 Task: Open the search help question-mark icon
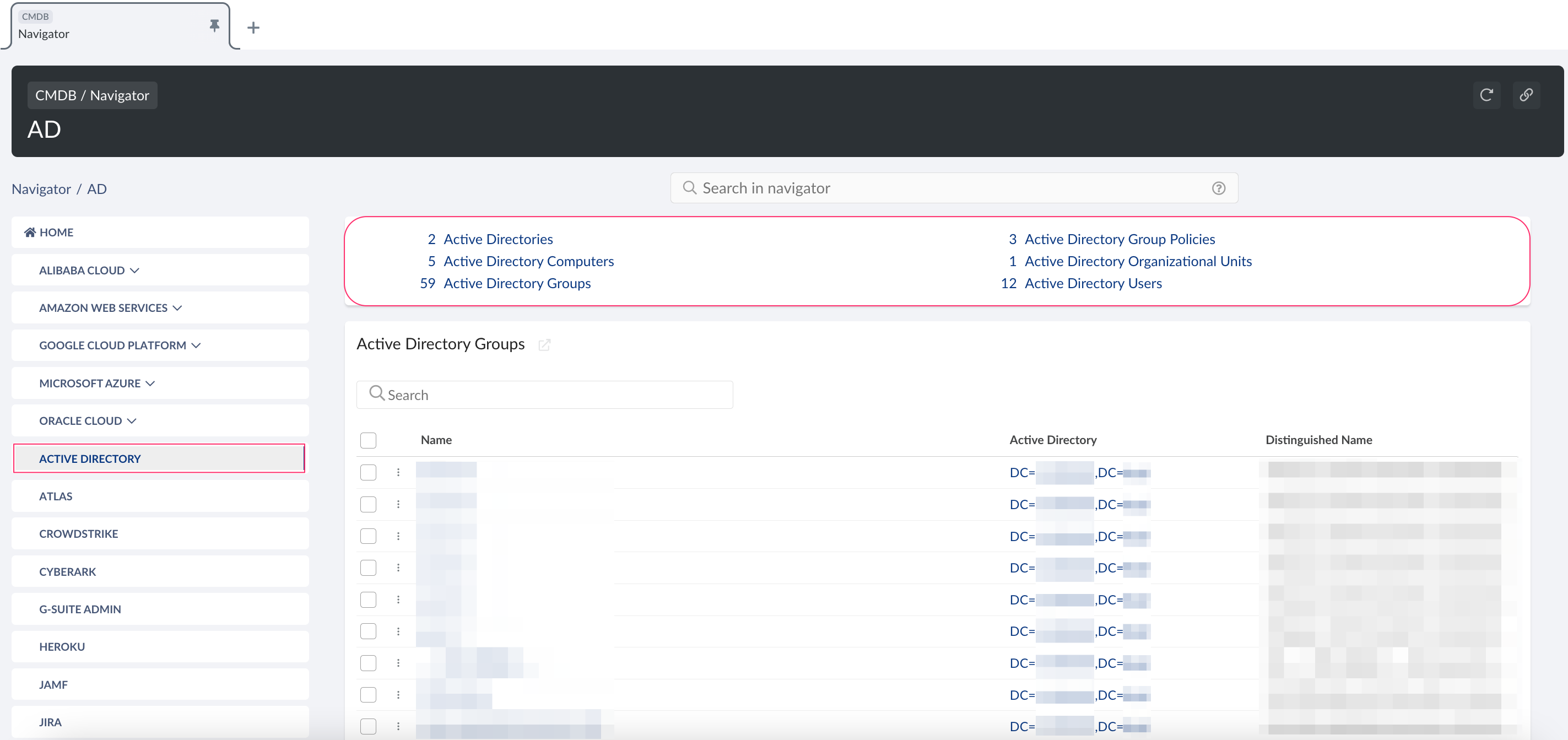pyautogui.click(x=1218, y=188)
